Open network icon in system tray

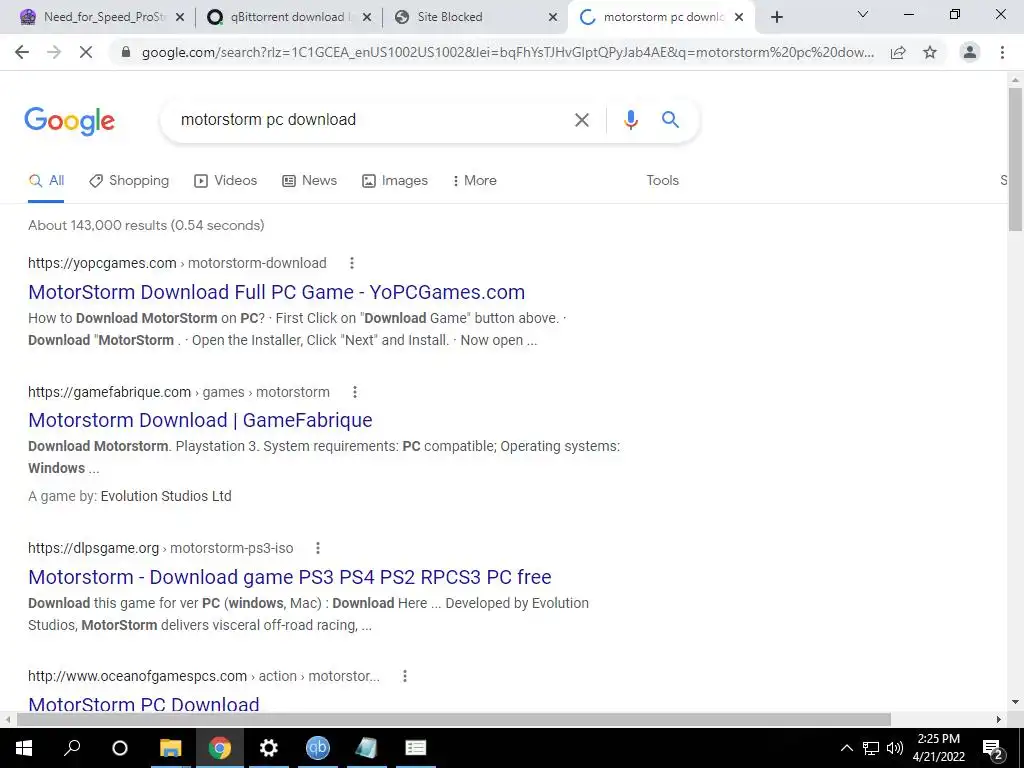point(871,748)
